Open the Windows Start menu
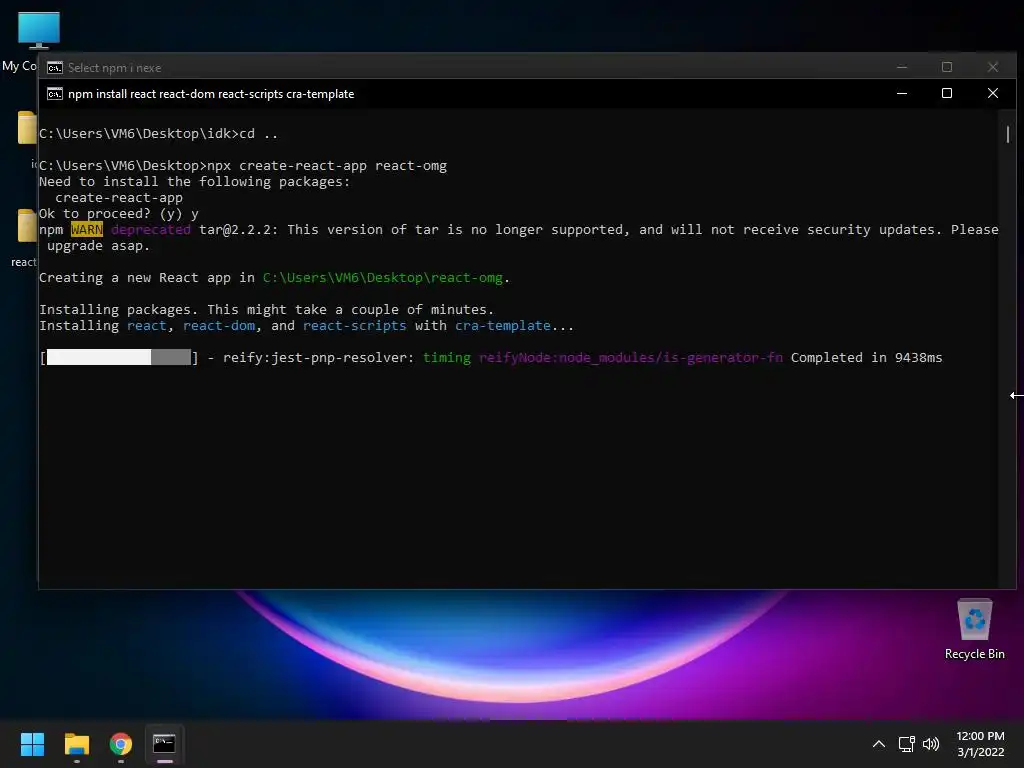Screen dimensions: 1024x768 (32, 744)
